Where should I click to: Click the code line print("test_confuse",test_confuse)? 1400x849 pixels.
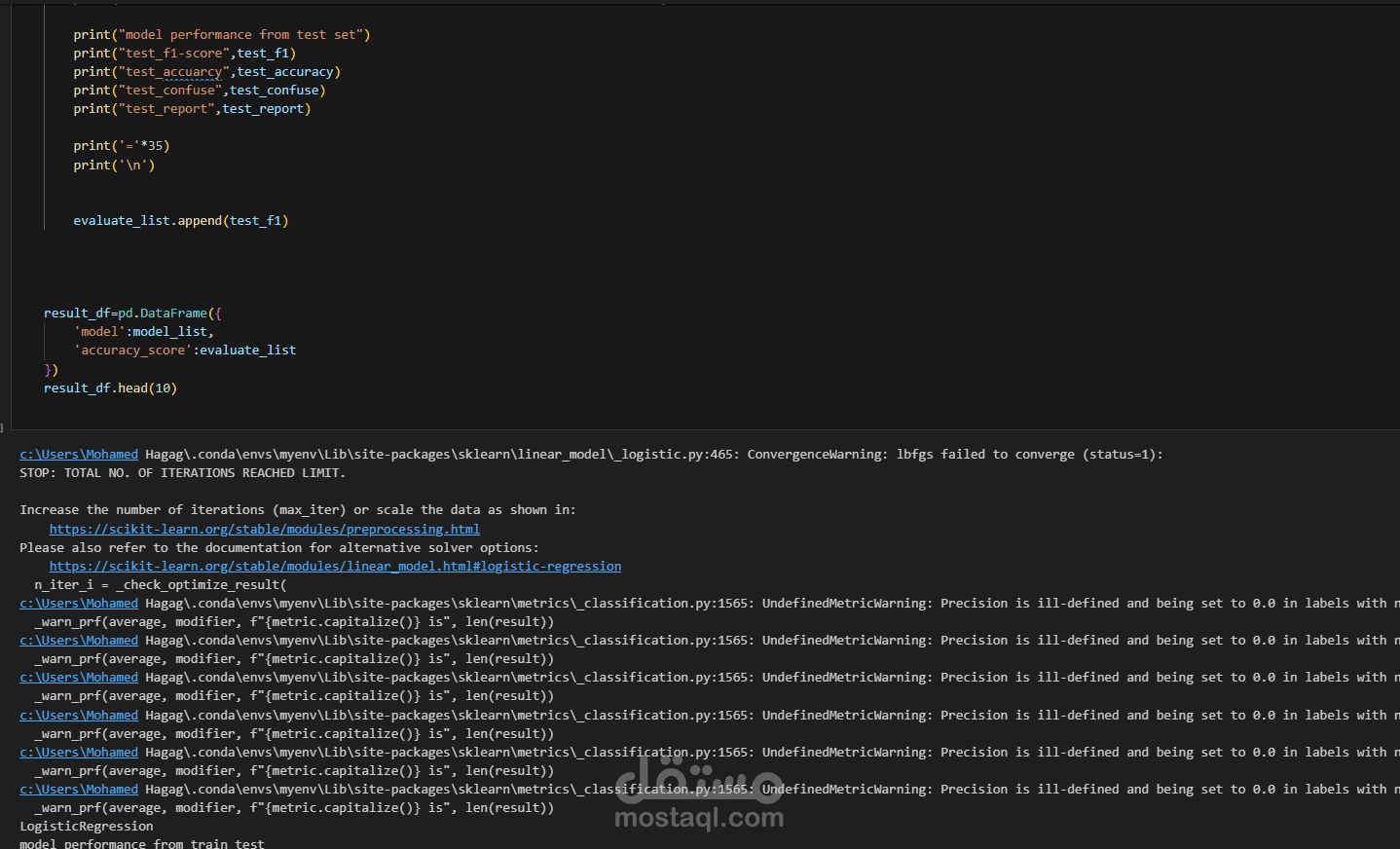coord(200,90)
